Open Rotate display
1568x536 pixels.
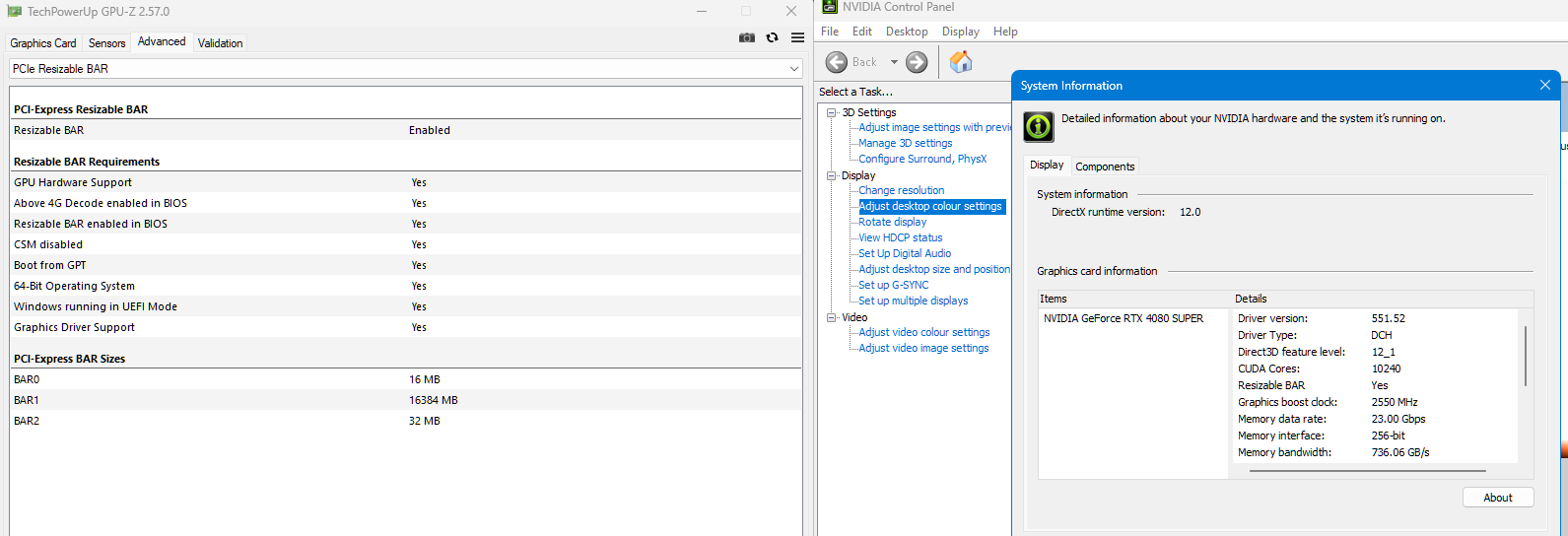892,222
